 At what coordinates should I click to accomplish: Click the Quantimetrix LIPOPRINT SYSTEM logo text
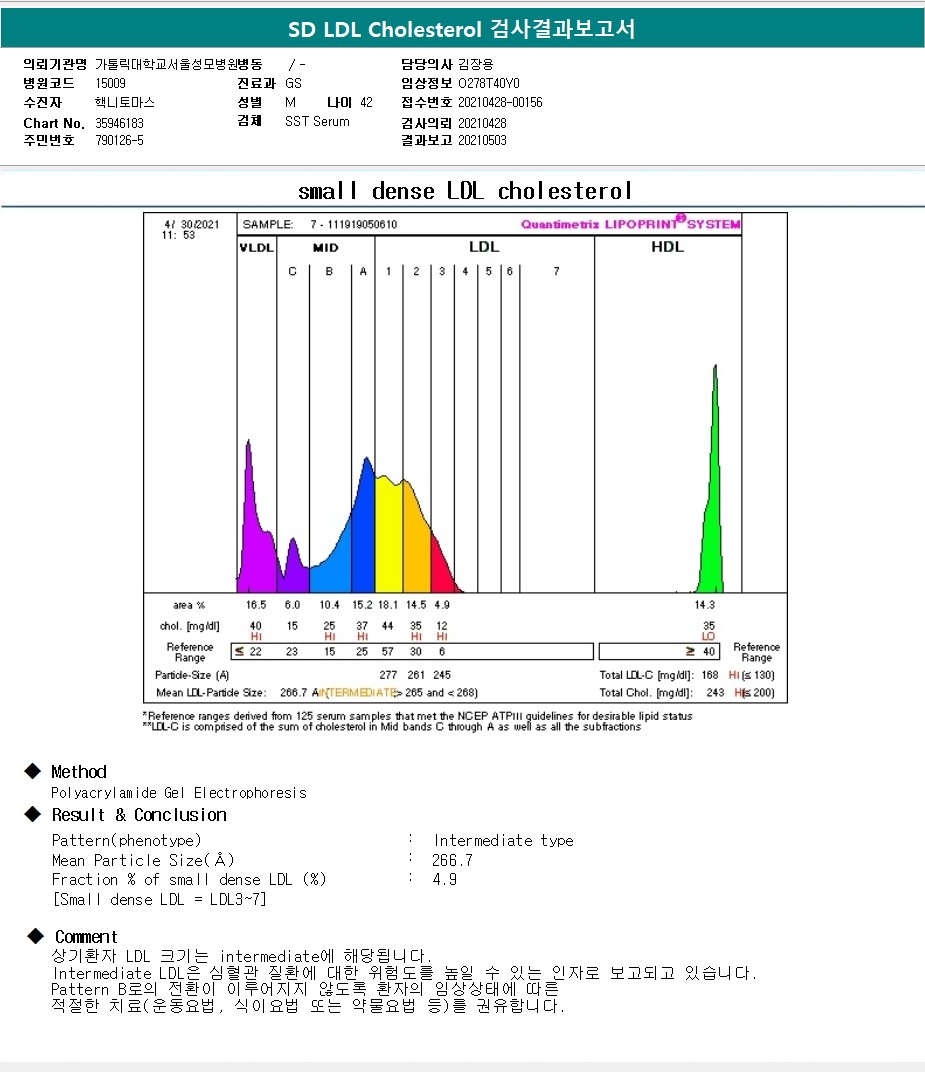(x=630, y=224)
